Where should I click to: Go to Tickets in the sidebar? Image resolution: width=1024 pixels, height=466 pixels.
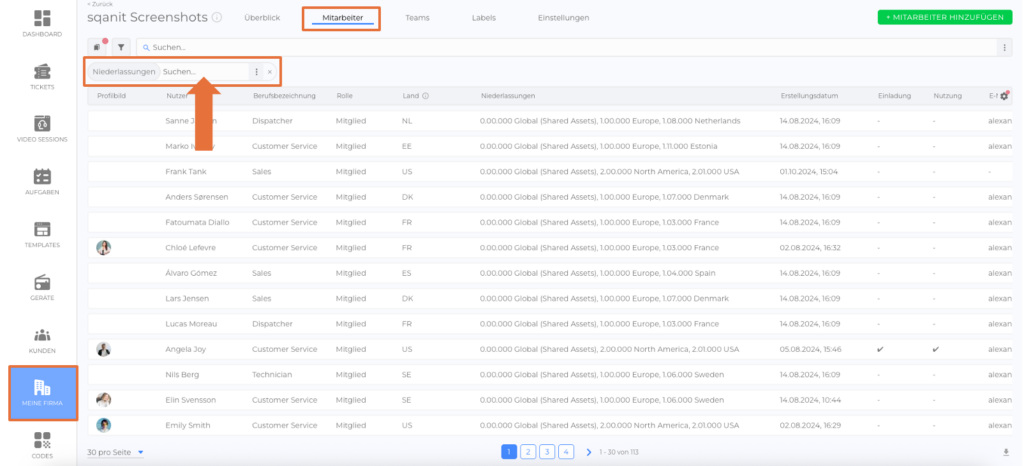click(x=42, y=76)
